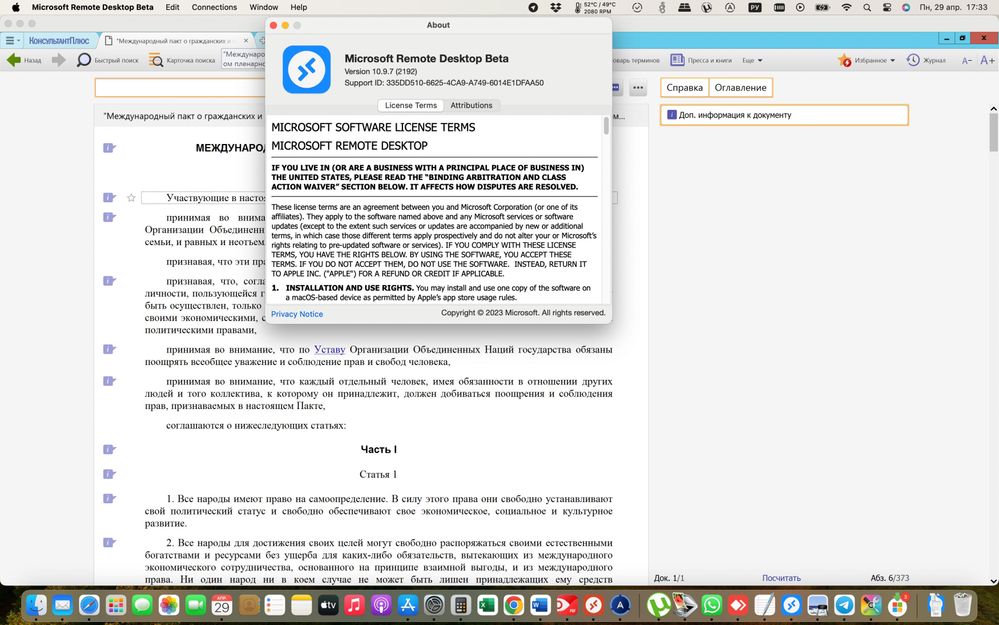Open Microsoft Remote Desktop Beta app menu
Viewport: 999px width, 625px height.
pos(92,8)
